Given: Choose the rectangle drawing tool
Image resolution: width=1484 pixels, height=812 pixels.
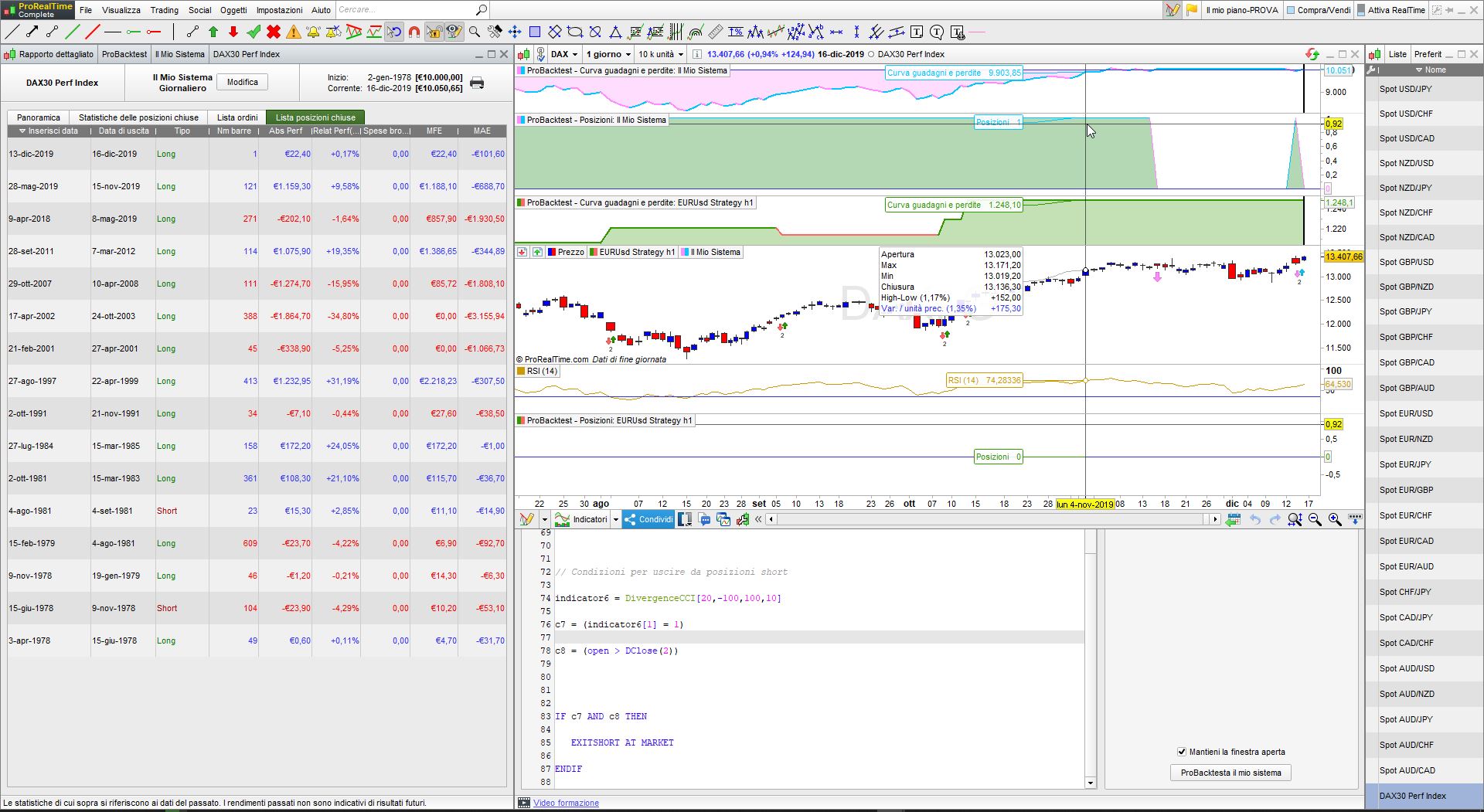Looking at the screenshot, I should tap(535, 32).
